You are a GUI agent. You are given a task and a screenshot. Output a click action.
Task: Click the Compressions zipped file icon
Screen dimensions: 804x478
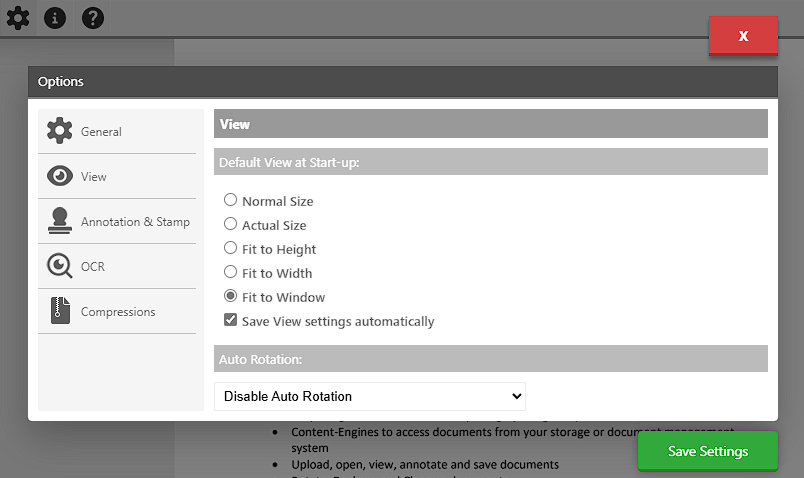tap(60, 311)
